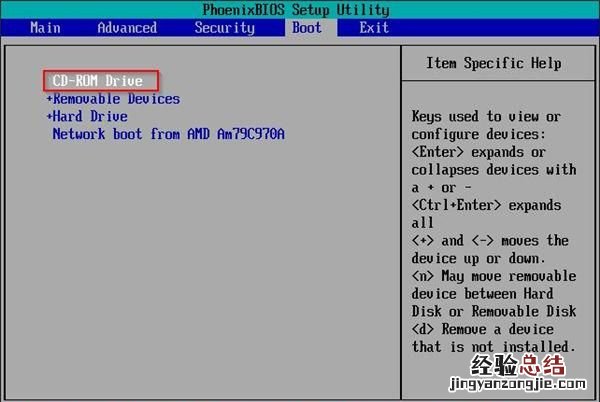600x402 pixels.
Task: Click the Removable Devices label
Action: (x=116, y=99)
